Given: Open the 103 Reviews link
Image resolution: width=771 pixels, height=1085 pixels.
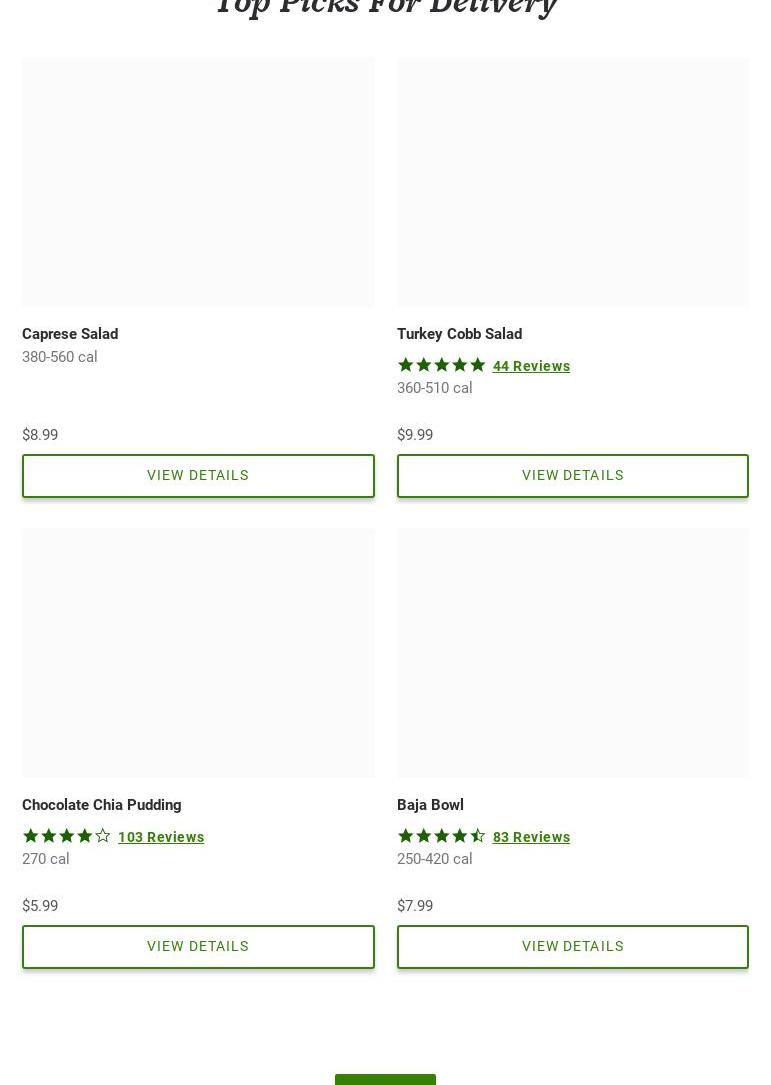Looking at the screenshot, I should point(161,837).
